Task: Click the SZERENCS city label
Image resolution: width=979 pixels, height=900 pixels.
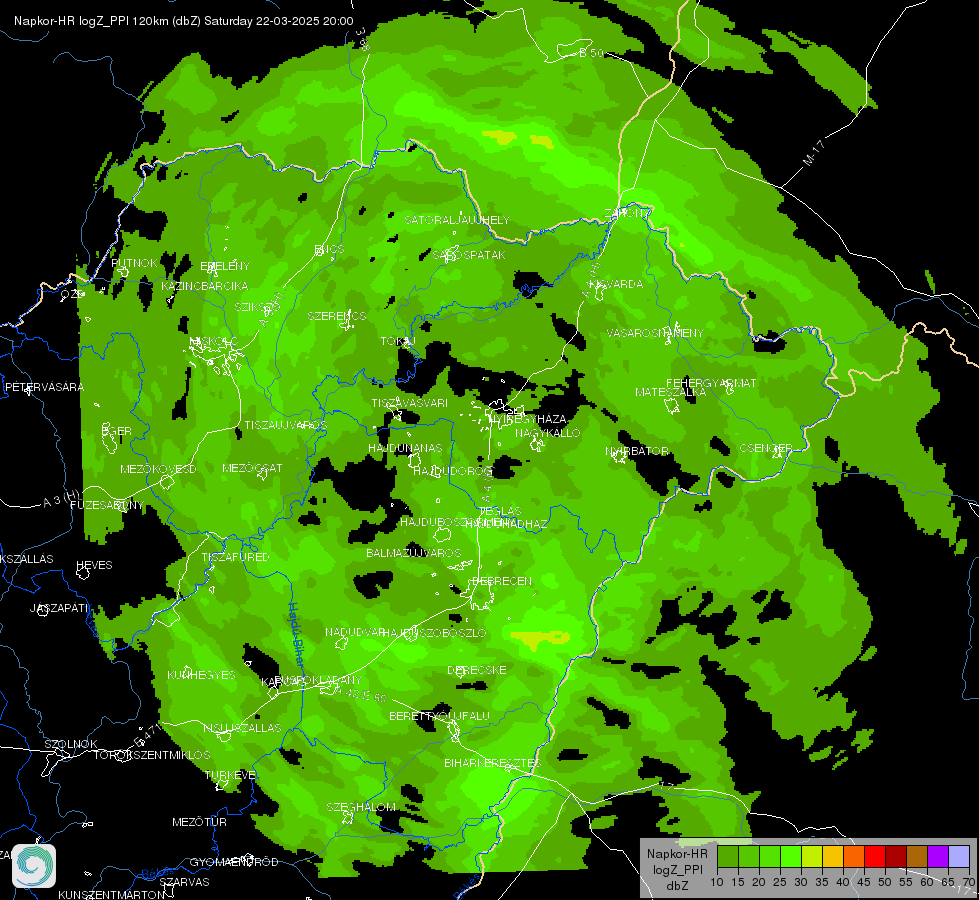Action: 337,316
